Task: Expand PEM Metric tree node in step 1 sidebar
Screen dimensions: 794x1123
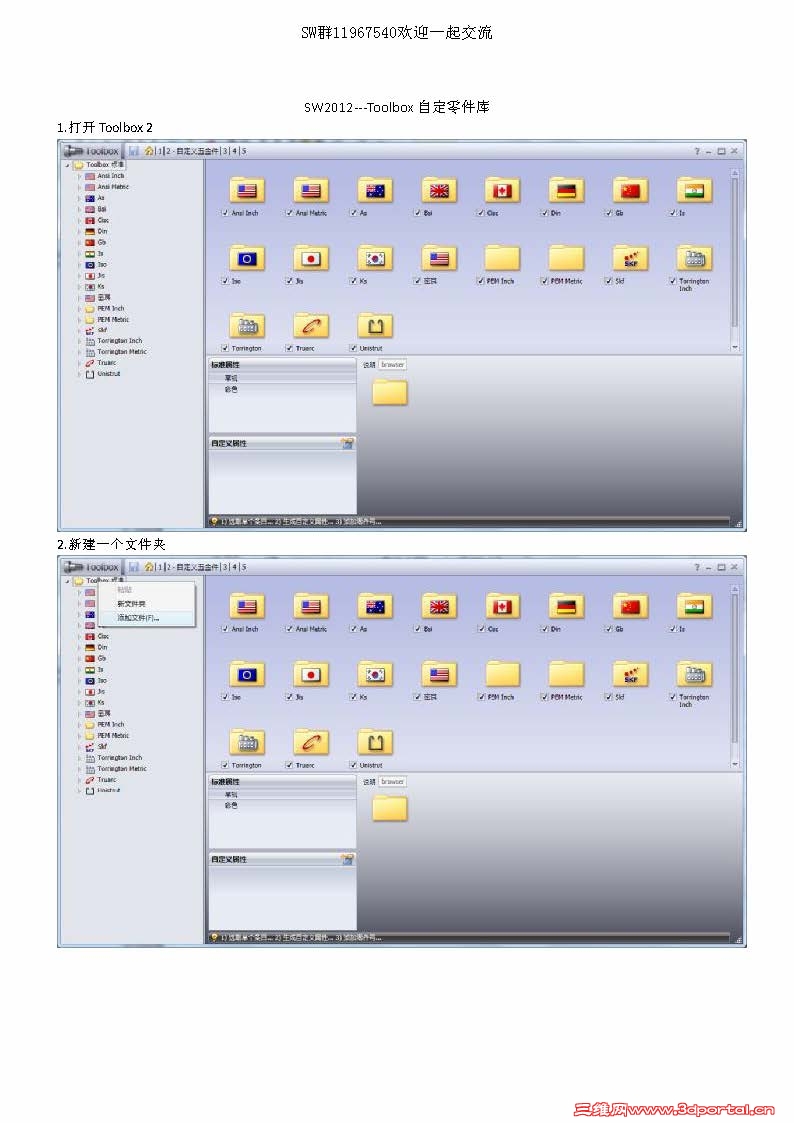Action: click(79, 319)
